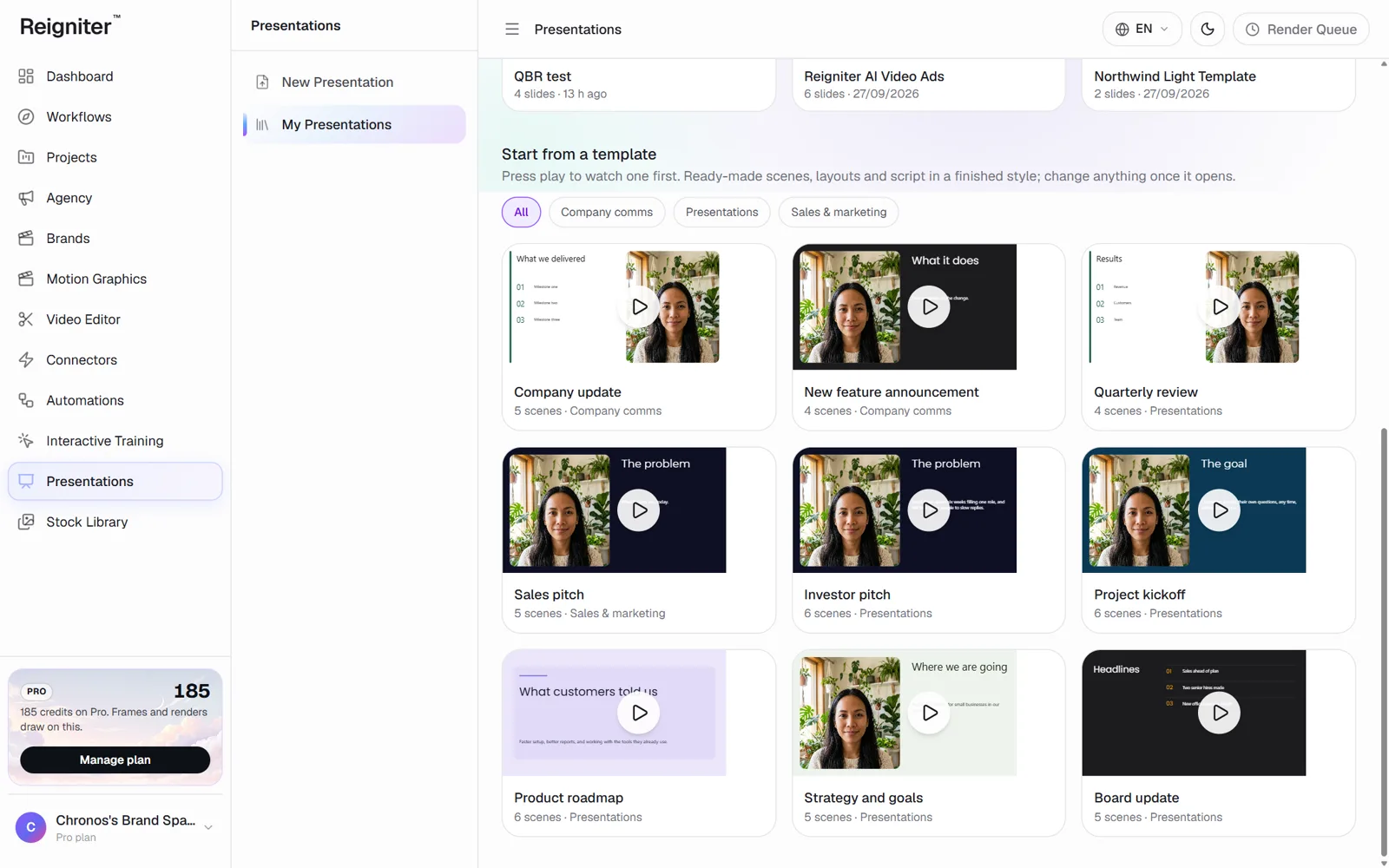Screen dimensions: 1389x868
Task: Click the Stock Library icon
Action: click(x=26, y=522)
